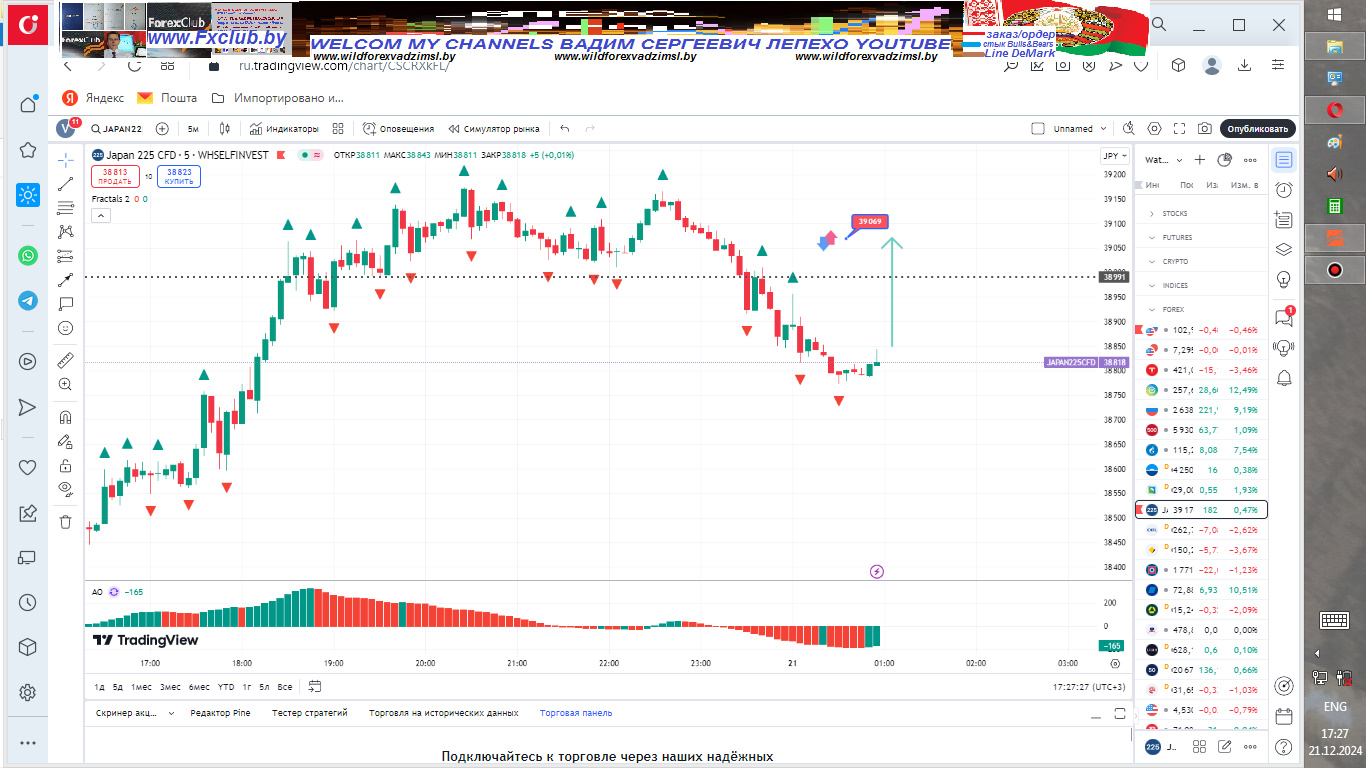
Task: Open the 5m timeframe selector
Action: pyautogui.click(x=193, y=129)
